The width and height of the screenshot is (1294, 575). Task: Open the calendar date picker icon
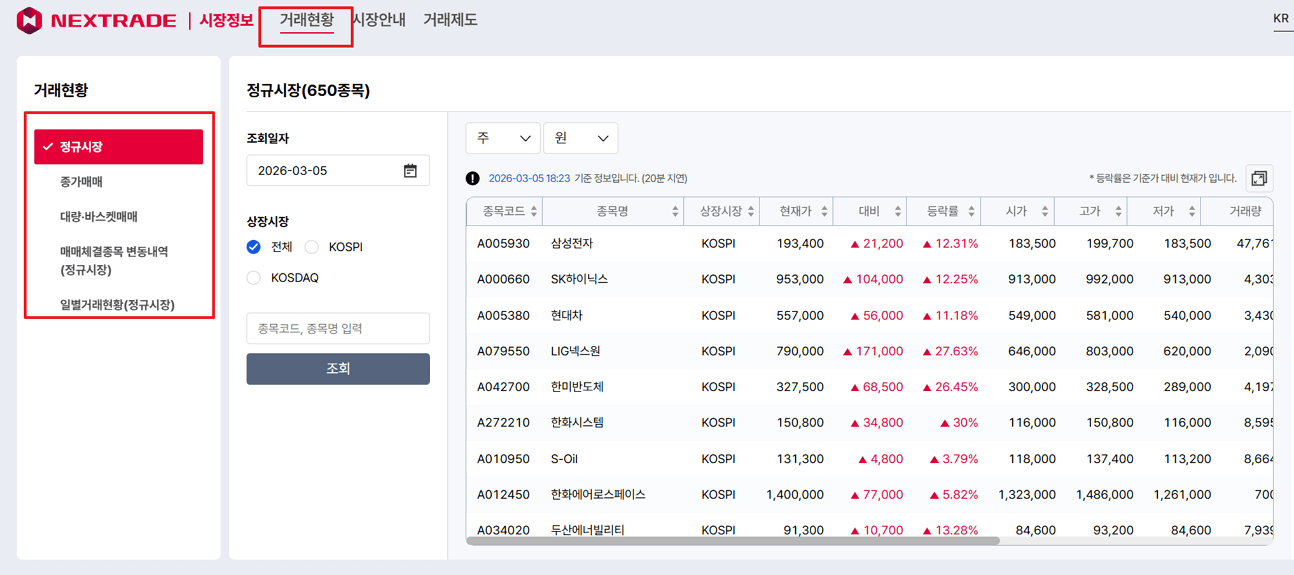(410, 171)
